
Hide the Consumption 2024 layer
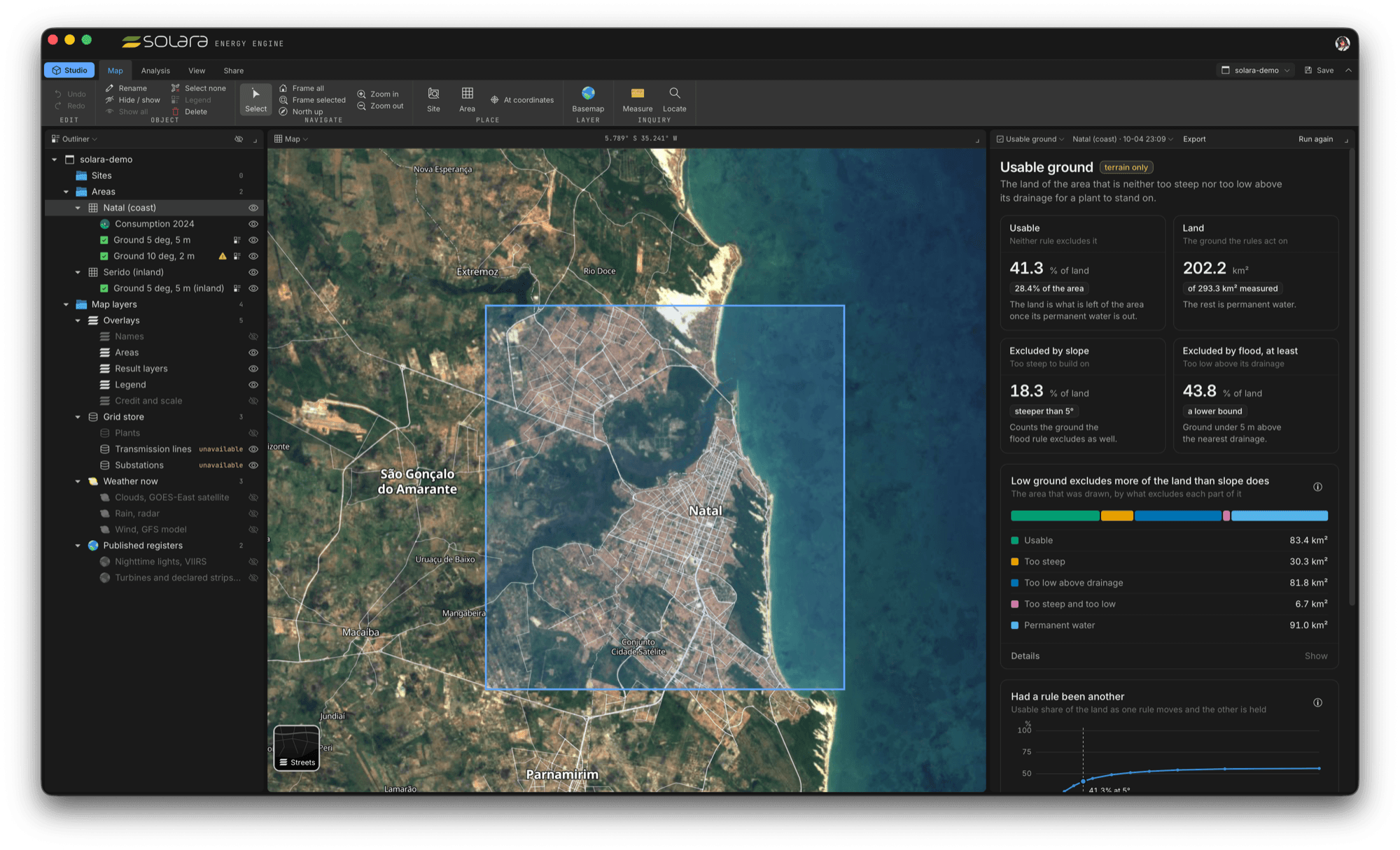(x=253, y=224)
